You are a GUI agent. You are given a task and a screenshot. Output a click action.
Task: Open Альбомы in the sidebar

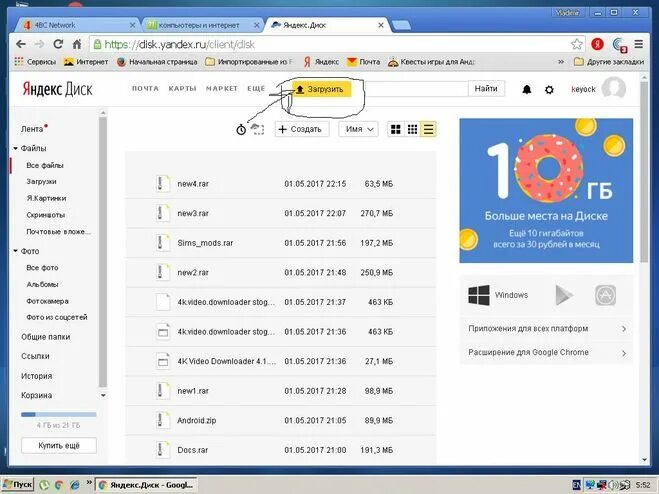click(42, 284)
